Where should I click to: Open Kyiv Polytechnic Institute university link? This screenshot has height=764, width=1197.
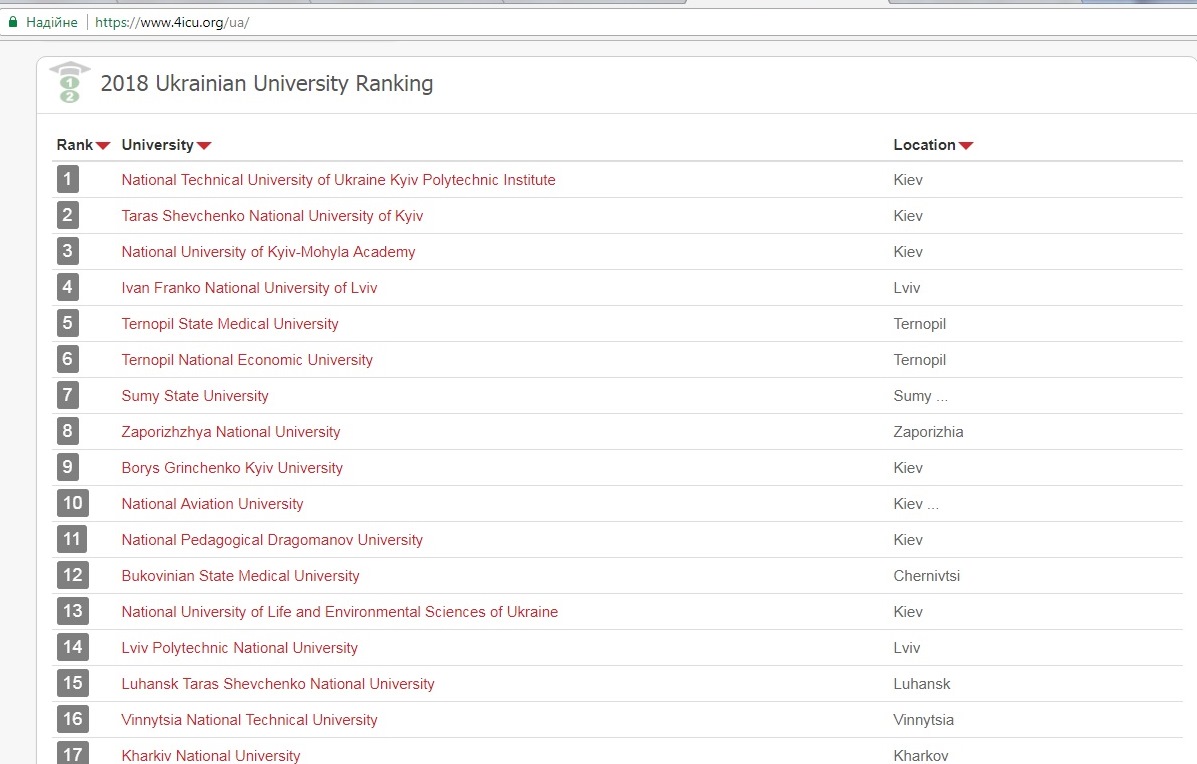pyautogui.click(x=338, y=180)
